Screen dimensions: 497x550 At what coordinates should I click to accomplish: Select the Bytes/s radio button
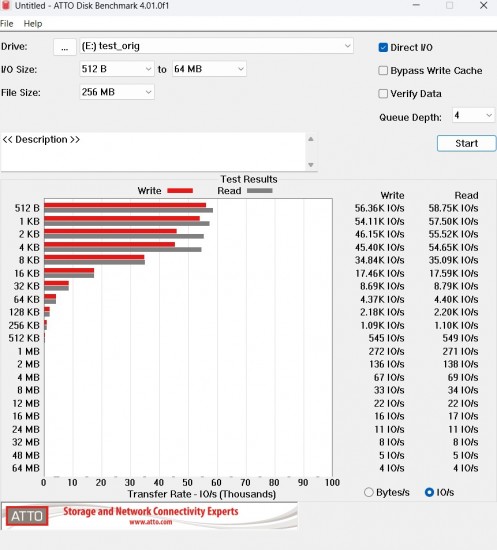tap(369, 492)
